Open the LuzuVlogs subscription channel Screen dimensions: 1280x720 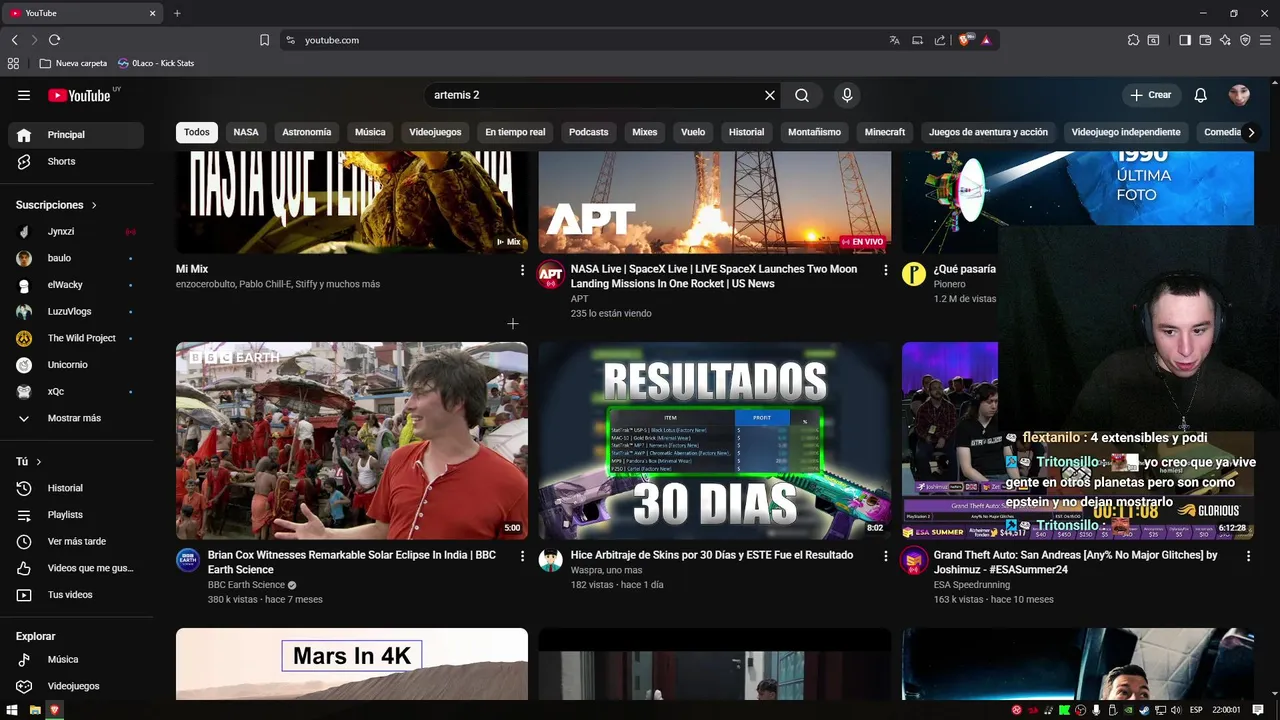click(76, 311)
